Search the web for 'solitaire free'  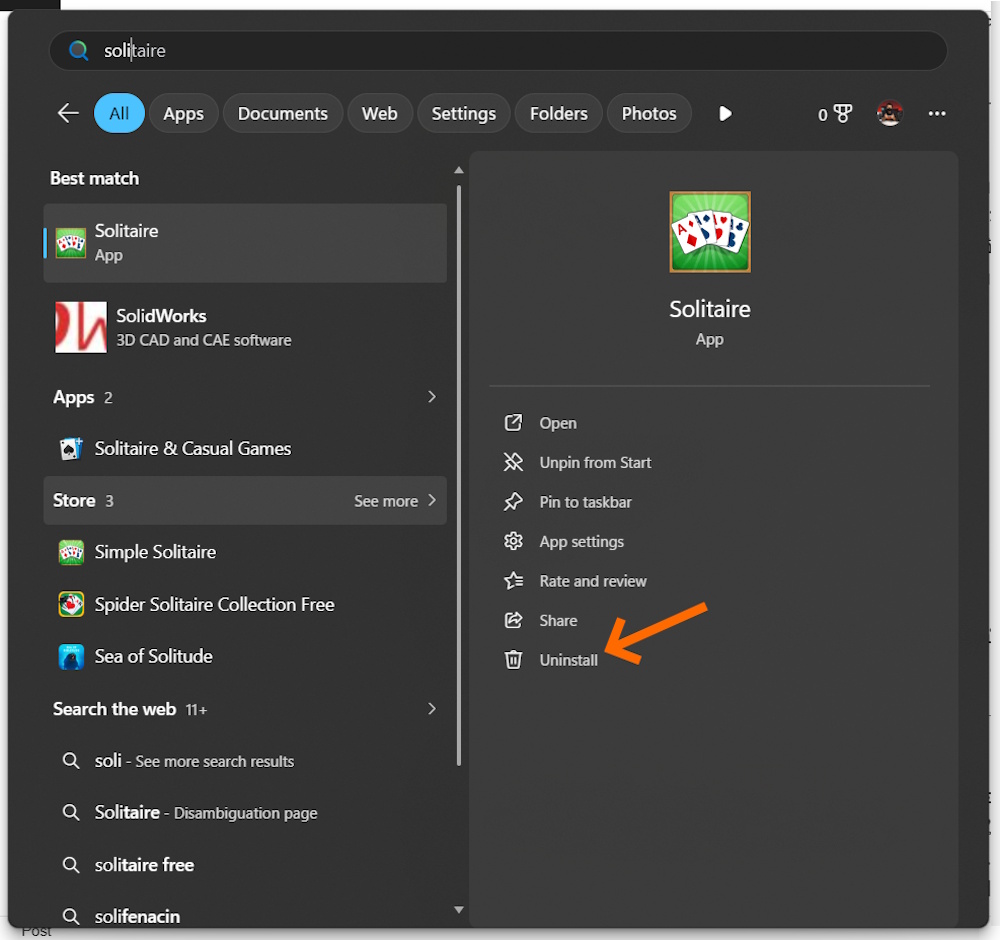[245, 865]
